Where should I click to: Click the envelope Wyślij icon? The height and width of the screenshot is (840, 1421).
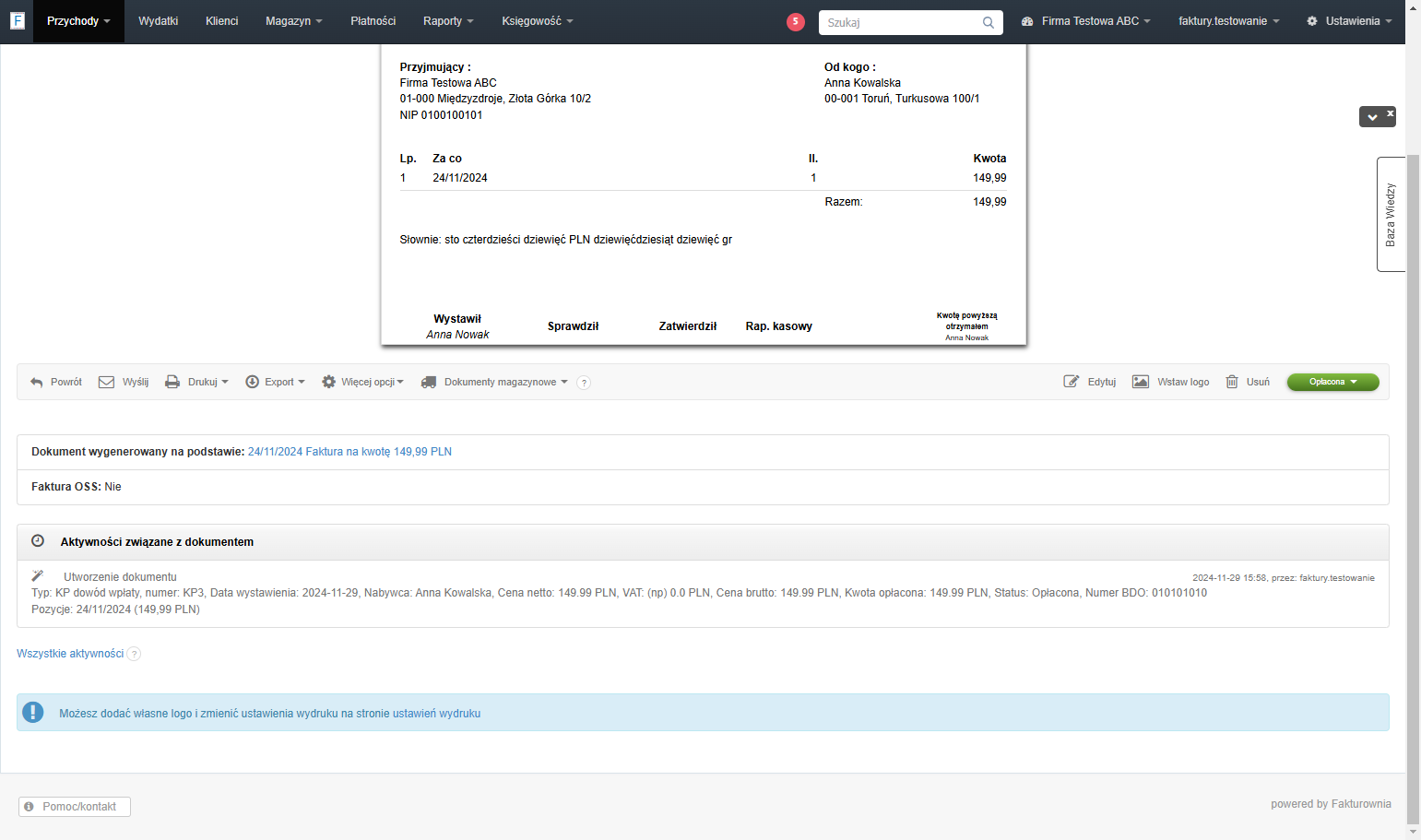pyautogui.click(x=107, y=382)
